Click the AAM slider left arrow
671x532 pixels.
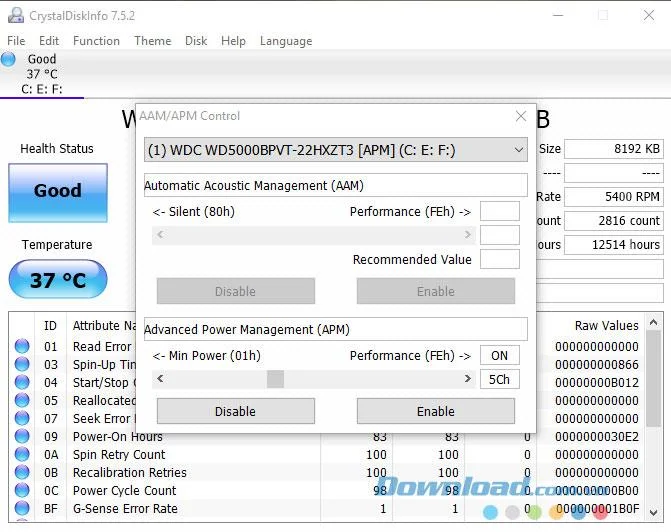coord(160,235)
